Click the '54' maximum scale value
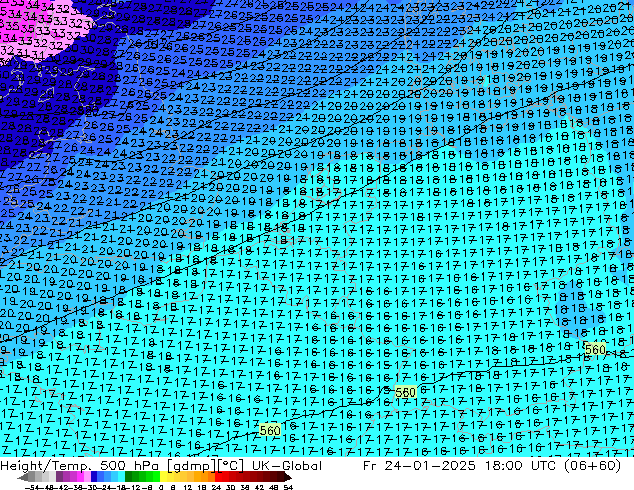Image resolution: width=634 pixels, height=490 pixels. coord(288,487)
